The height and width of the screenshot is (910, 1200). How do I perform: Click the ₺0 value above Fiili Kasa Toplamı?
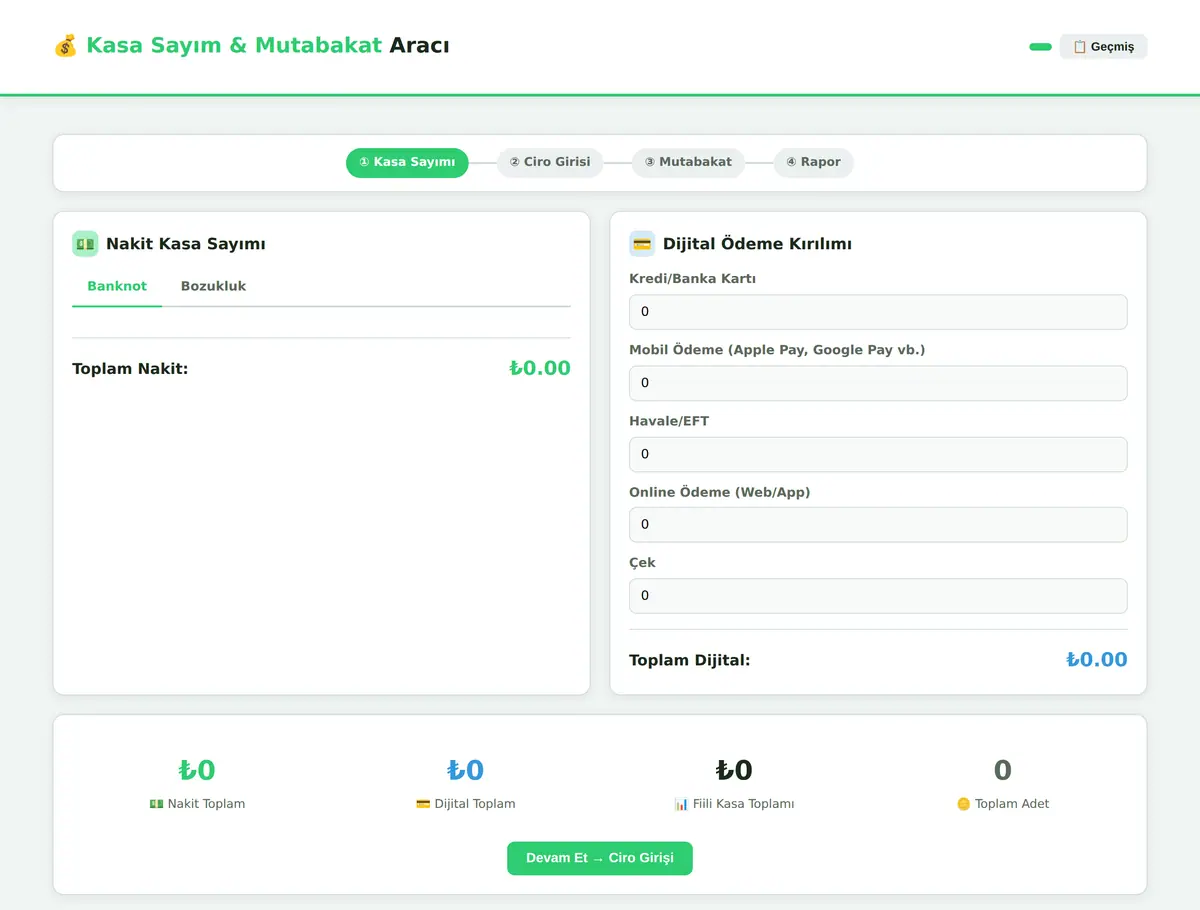(x=734, y=770)
